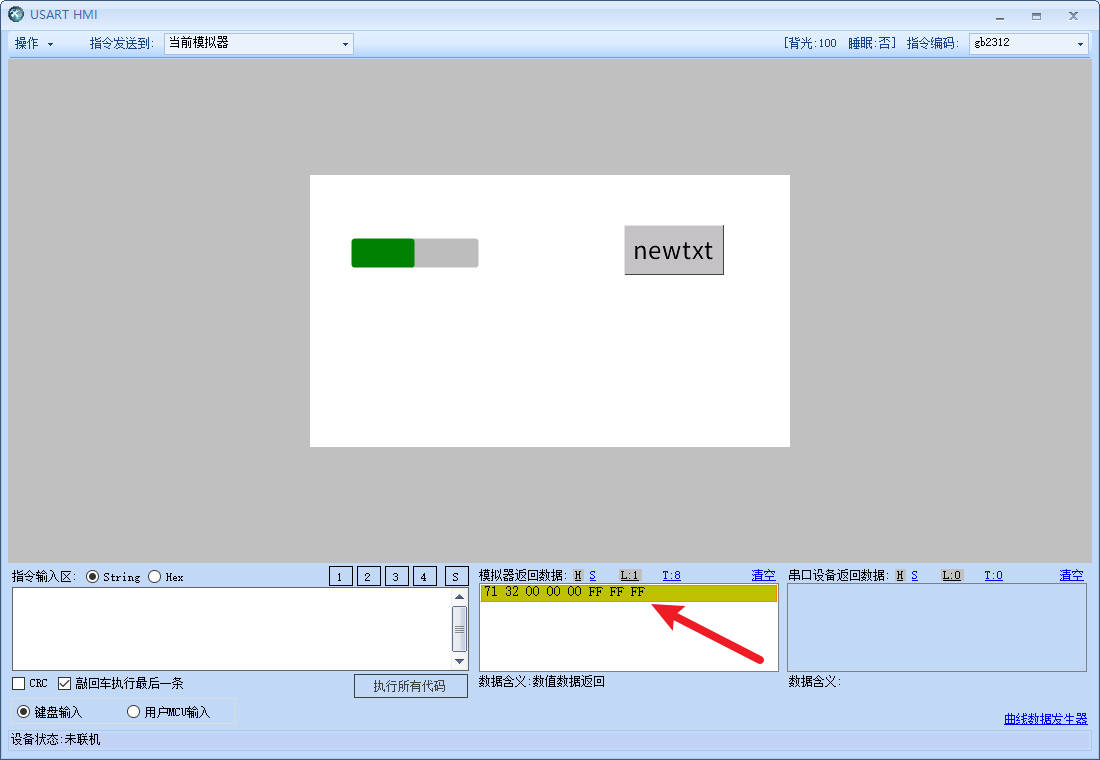The width and height of the screenshot is (1100, 760).
Task: Select the Hex input radio button
Action: click(154, 577)
